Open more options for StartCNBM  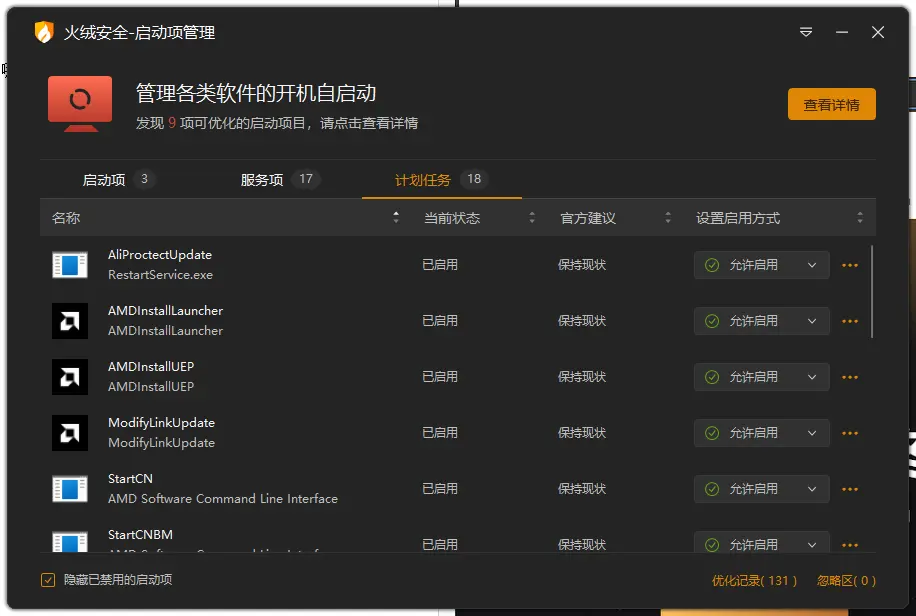click(850, 545)
